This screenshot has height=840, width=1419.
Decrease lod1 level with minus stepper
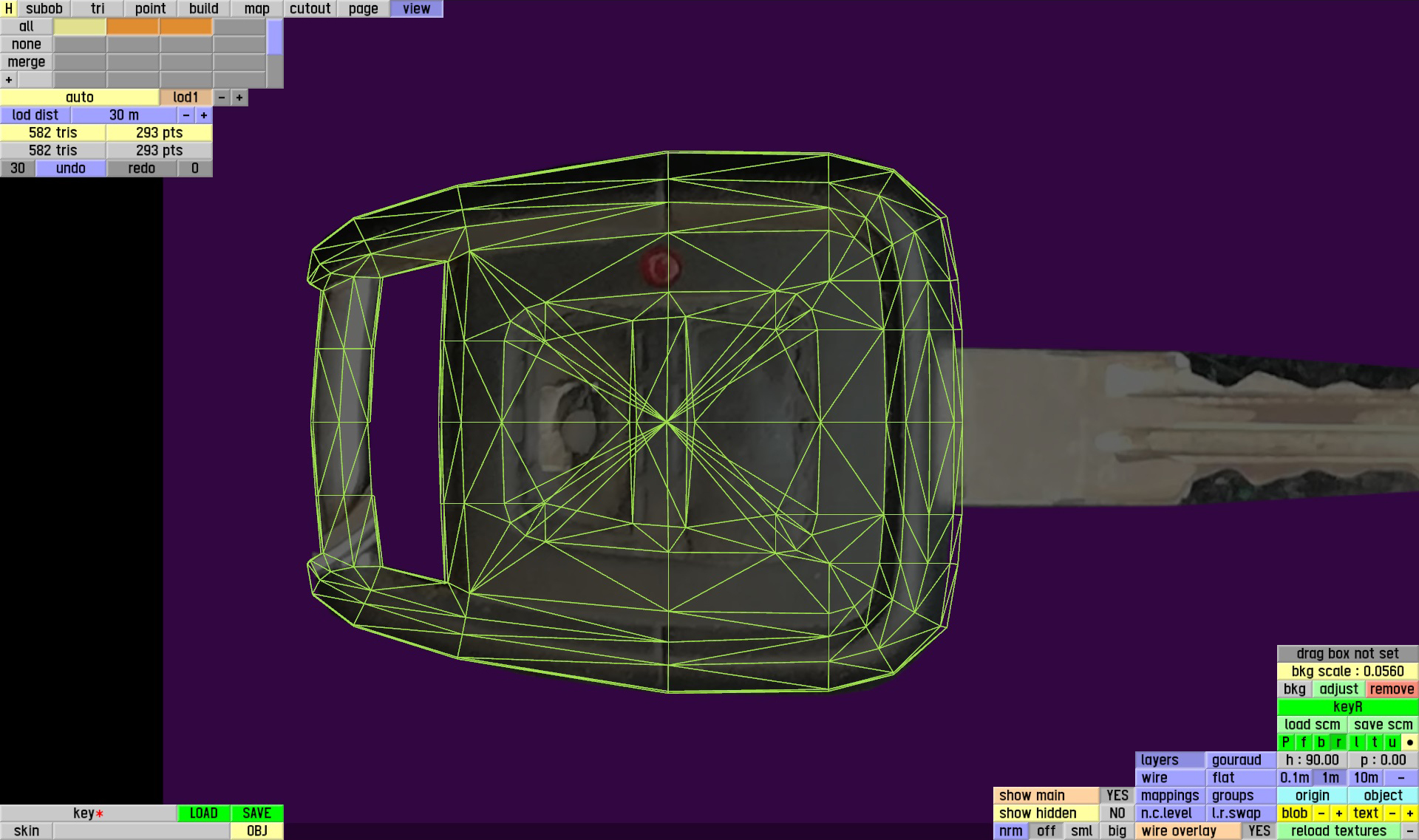tap(222, 98)
